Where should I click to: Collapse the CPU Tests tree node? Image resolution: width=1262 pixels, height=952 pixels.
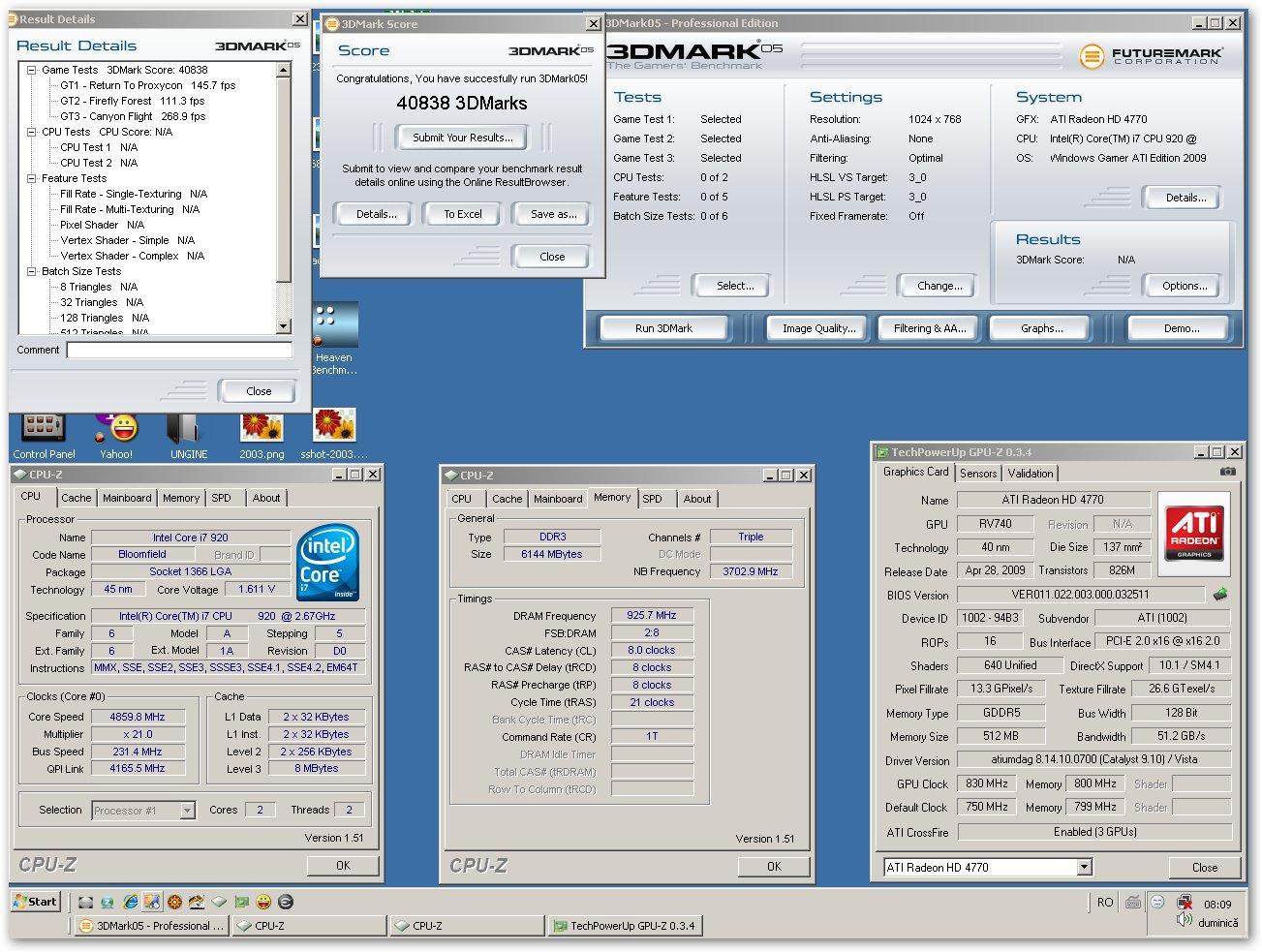pos(32,132)
